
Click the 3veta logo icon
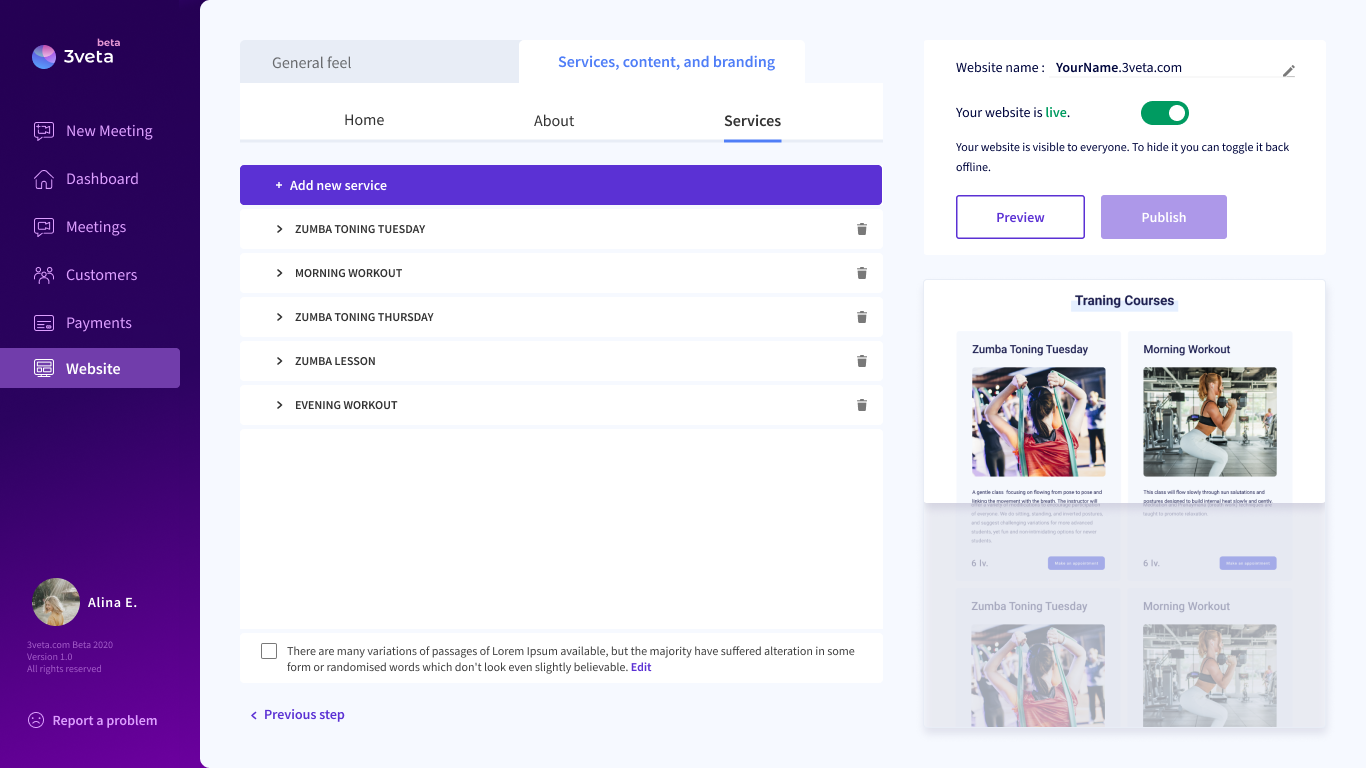click(44, 57)
